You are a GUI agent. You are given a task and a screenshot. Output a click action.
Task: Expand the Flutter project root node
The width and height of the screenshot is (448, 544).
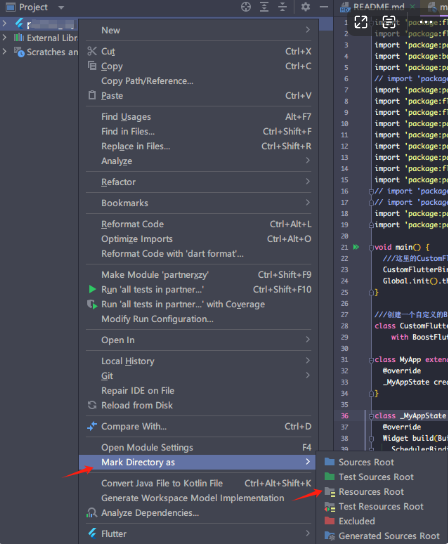(5, 23)
